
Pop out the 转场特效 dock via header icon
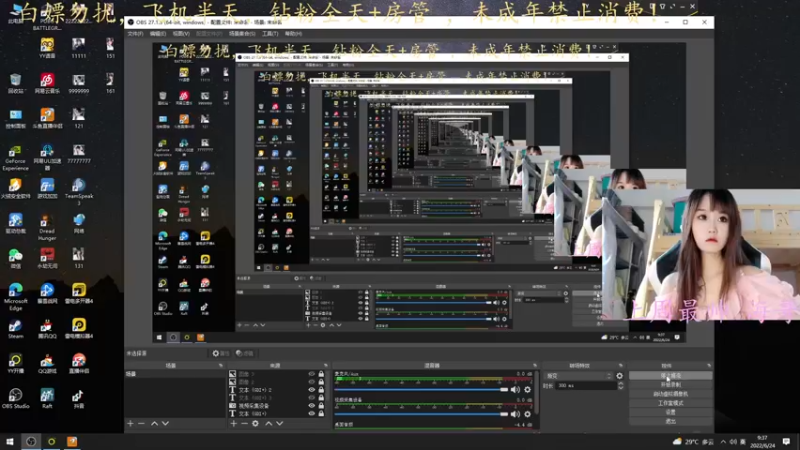pyautogui.click(x=620, y=366)
